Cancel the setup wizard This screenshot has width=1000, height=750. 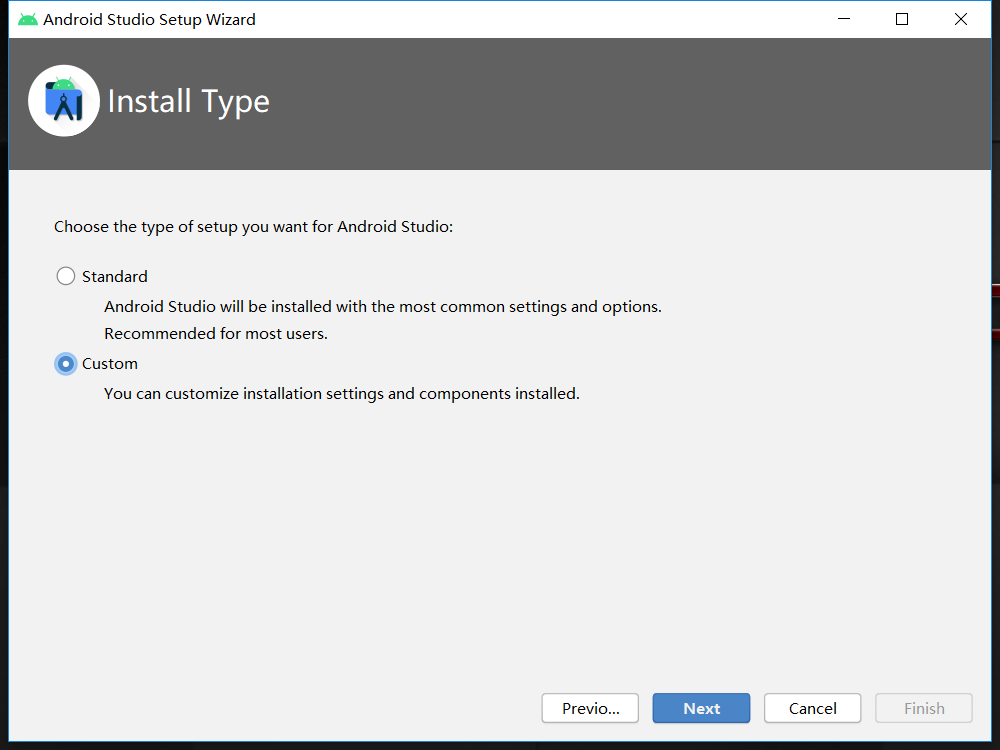pyautogui.click(x=812, y=708)
